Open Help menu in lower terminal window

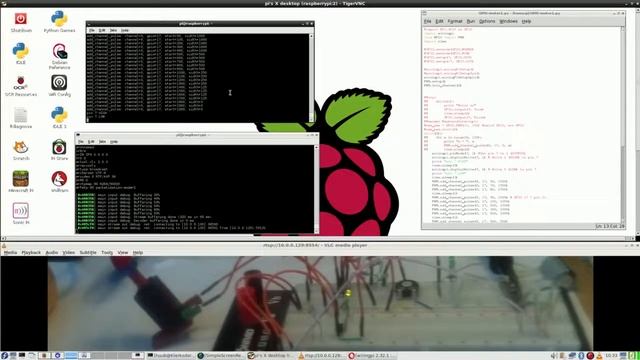point(114,142)
